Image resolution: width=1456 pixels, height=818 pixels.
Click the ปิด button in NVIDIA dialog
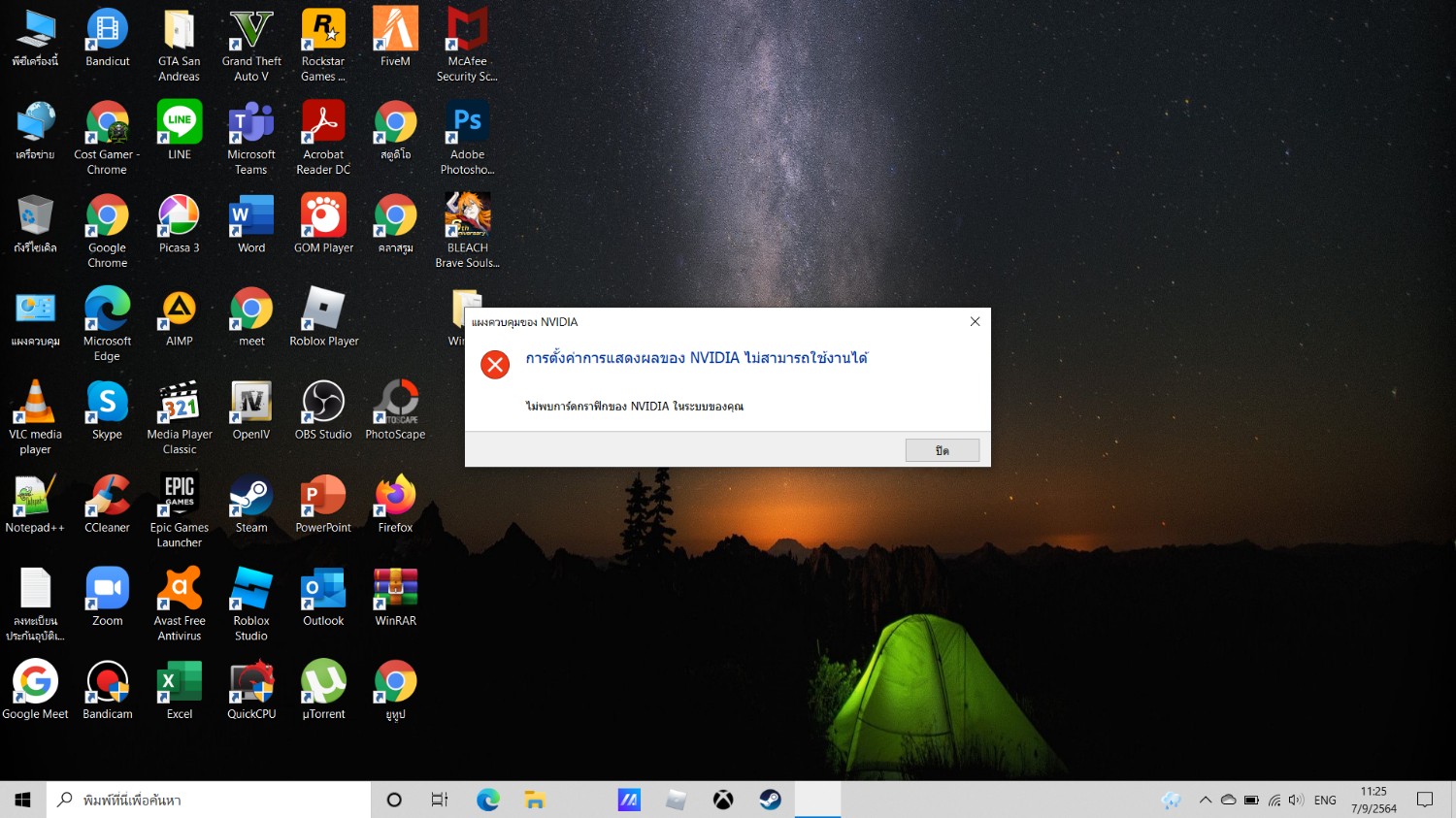(942, 450)
